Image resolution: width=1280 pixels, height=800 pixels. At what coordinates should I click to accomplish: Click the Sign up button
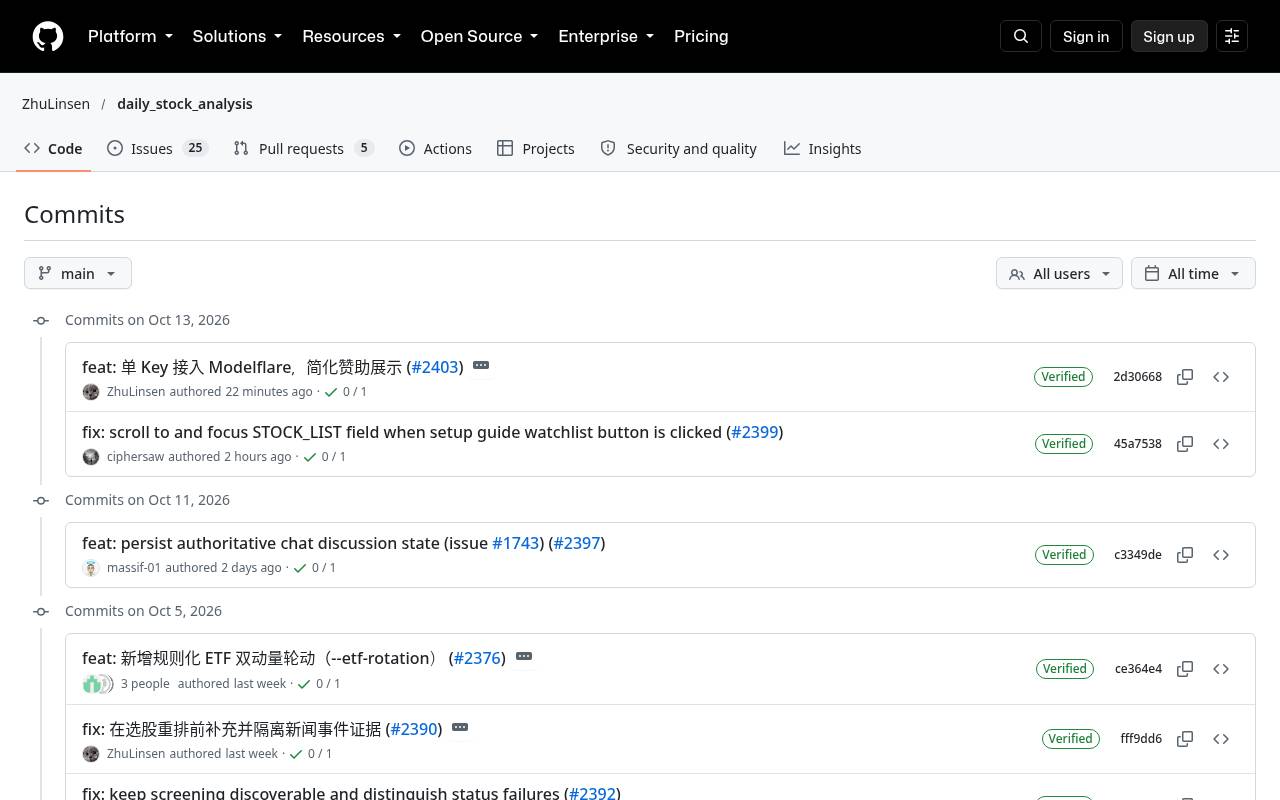click(x=1169, y=36)
